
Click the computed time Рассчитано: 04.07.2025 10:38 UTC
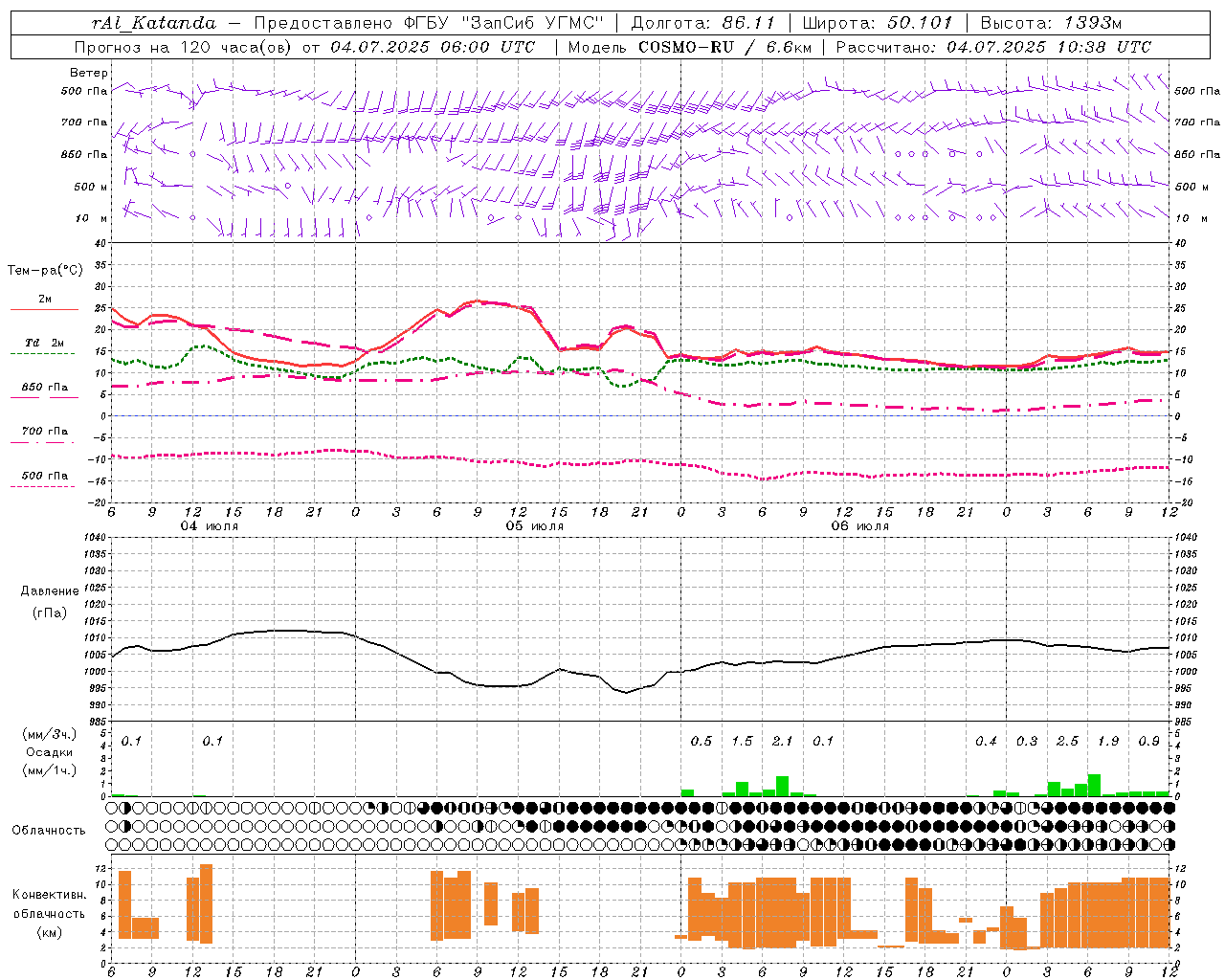[993, 46]
